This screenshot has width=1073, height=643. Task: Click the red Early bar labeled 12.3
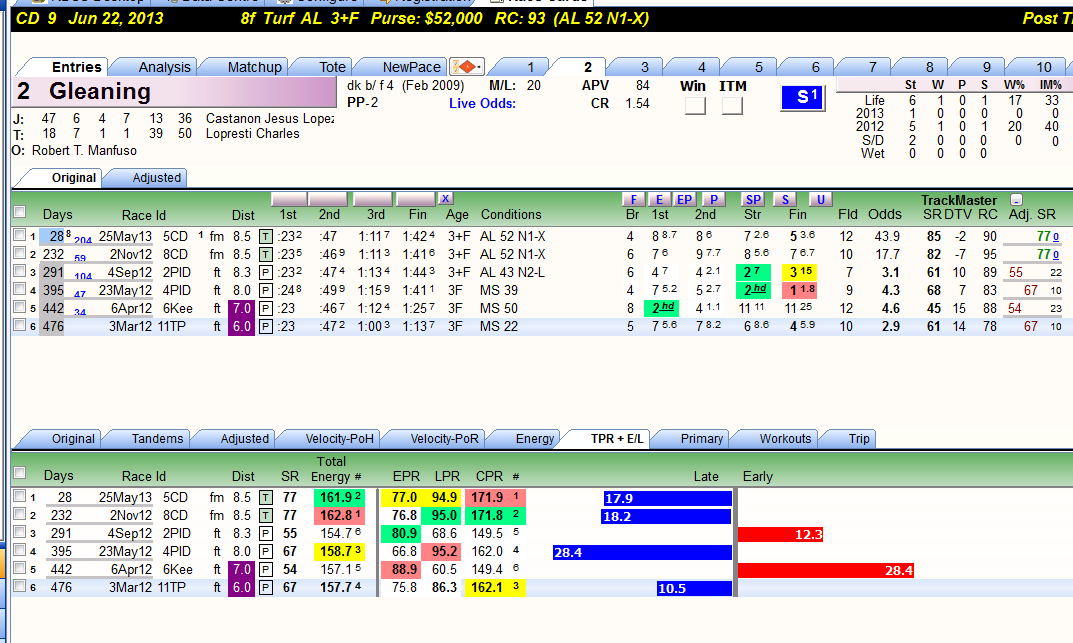point(780,534)
